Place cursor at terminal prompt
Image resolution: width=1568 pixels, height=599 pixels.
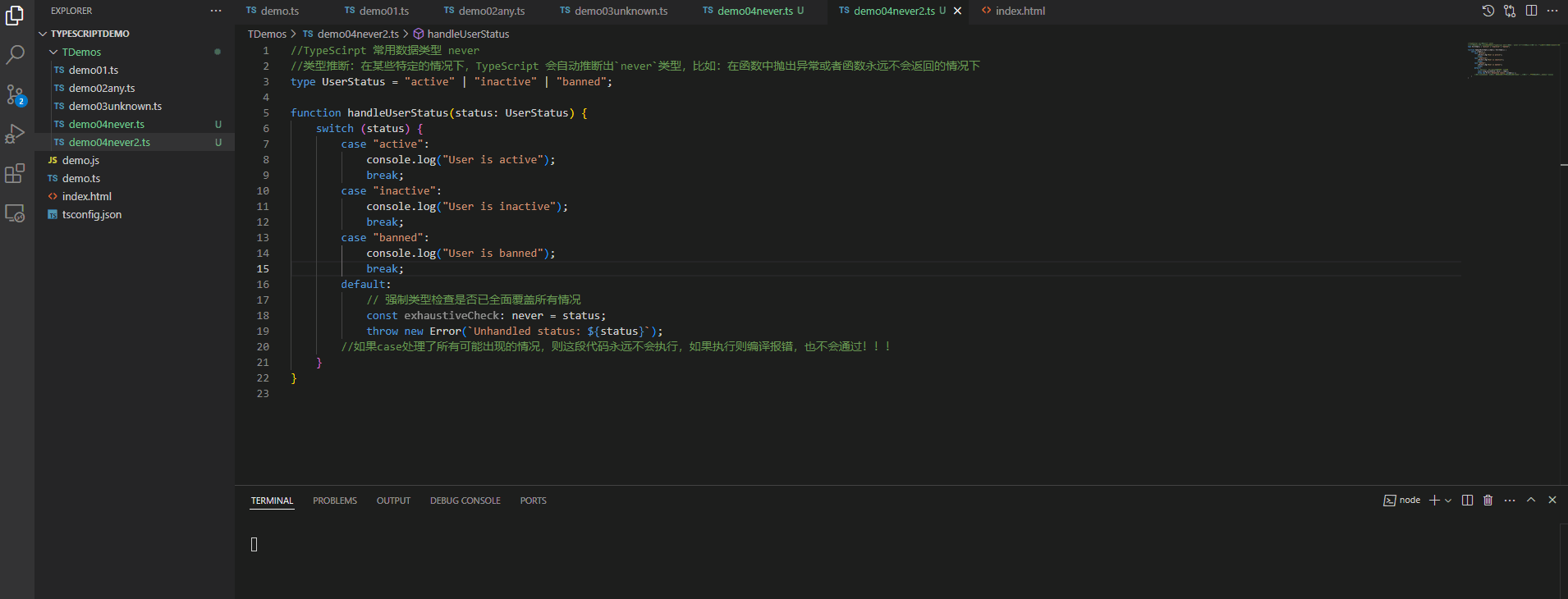click(254, 544)
